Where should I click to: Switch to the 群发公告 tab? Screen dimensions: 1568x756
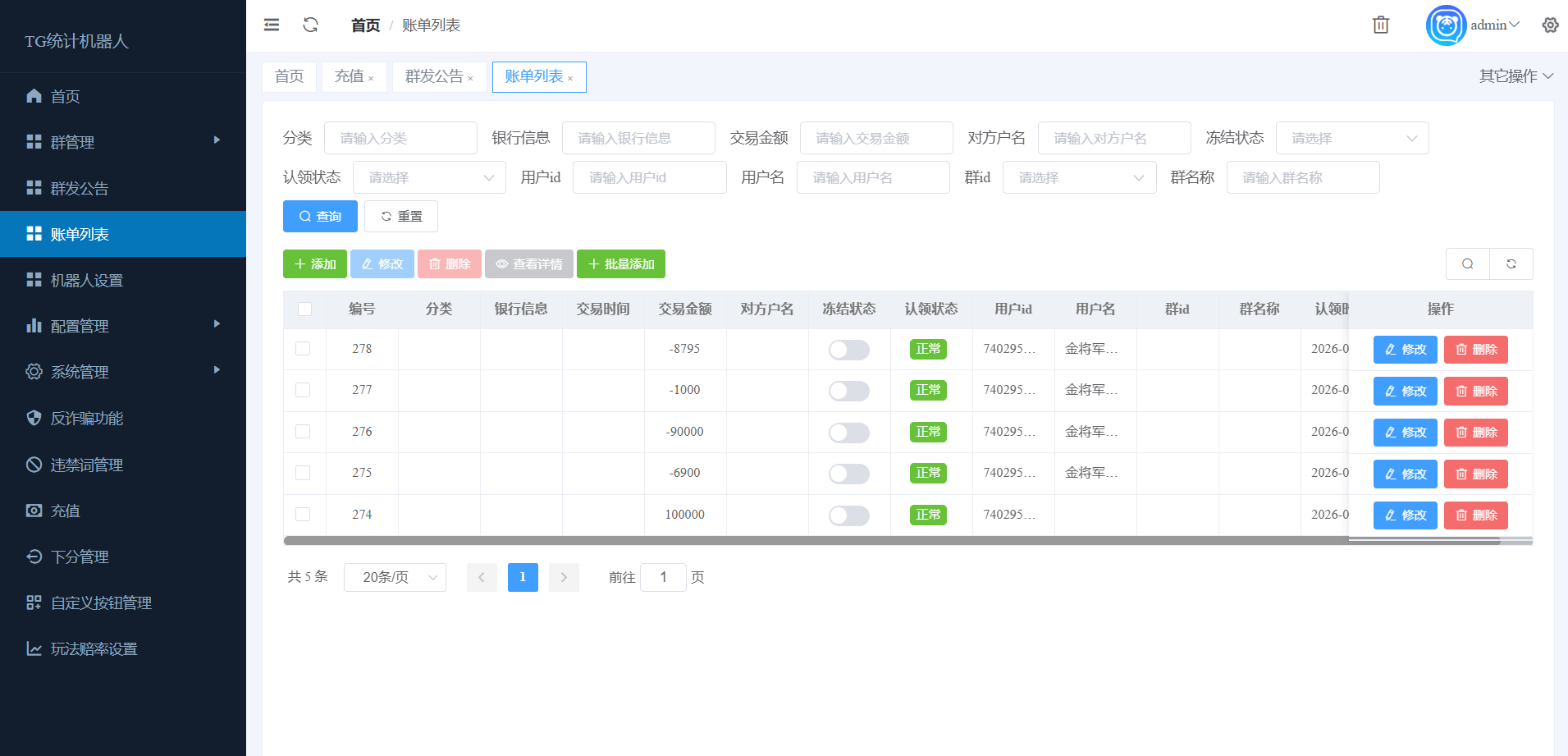point(434,76)
